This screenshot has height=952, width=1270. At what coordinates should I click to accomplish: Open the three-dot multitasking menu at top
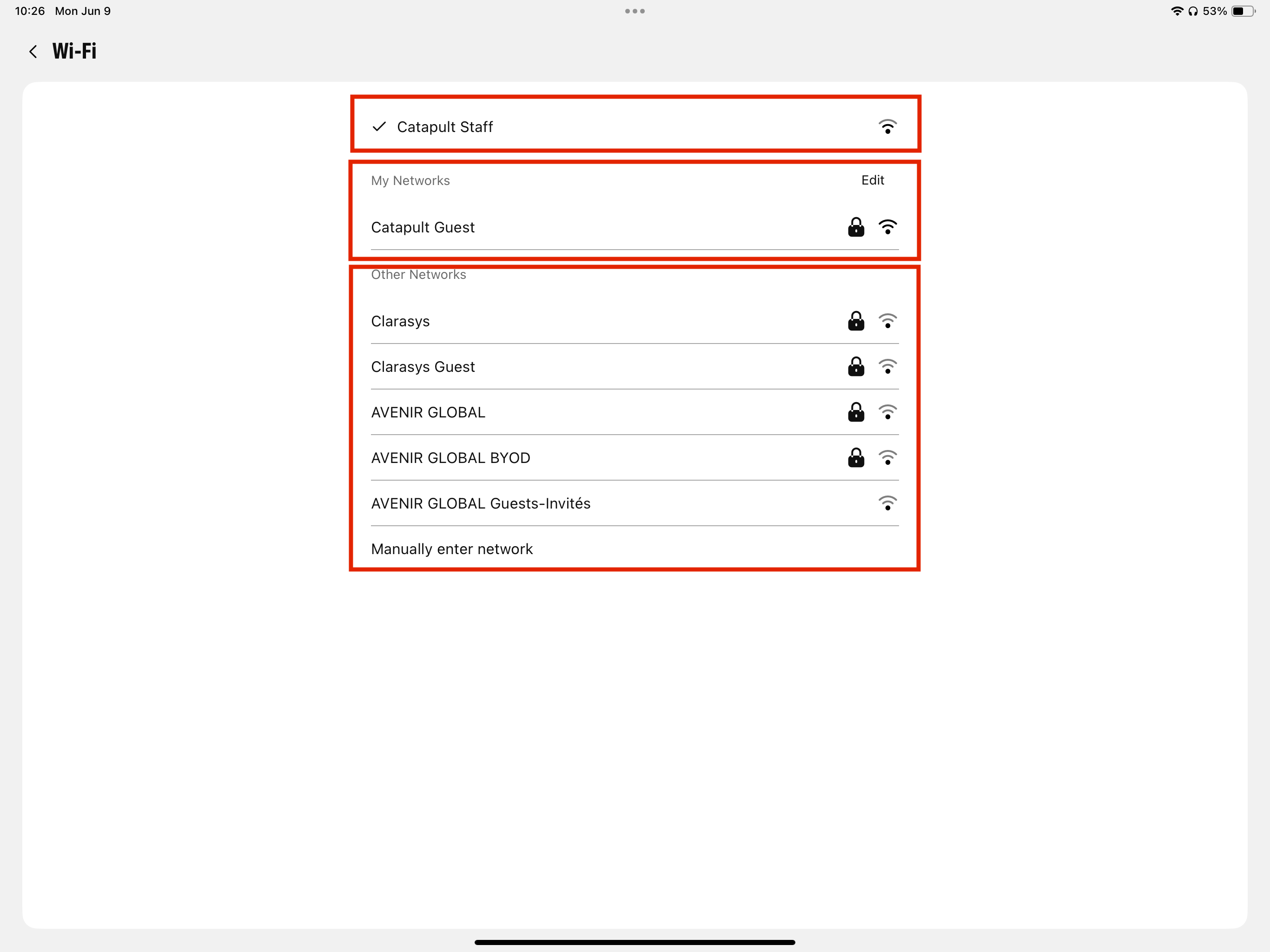pos(635,11)
